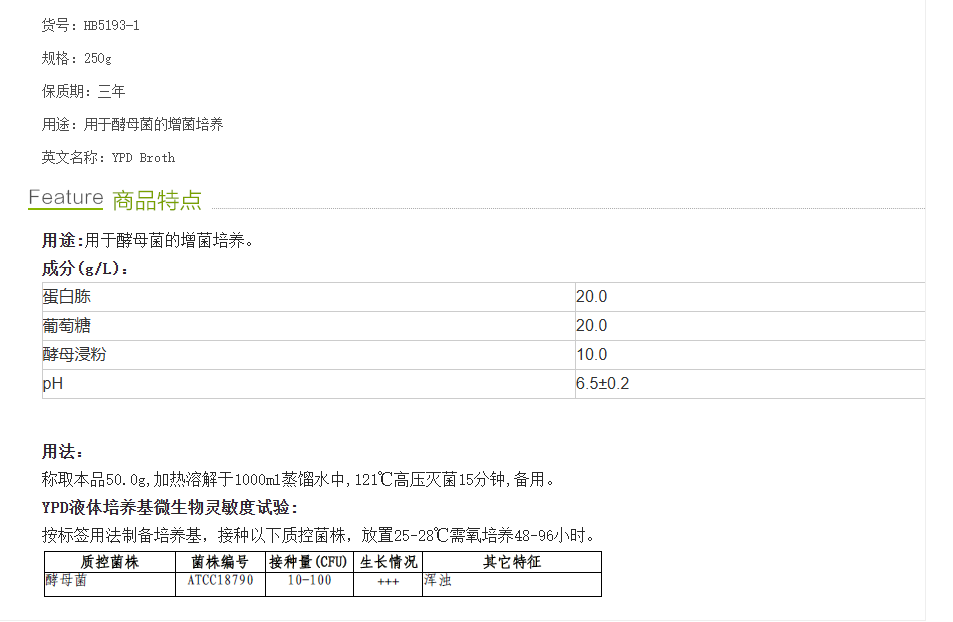This screenshot has width=953, height=622.
Task: Click the strain number ATCC18790
Action: 221,581
